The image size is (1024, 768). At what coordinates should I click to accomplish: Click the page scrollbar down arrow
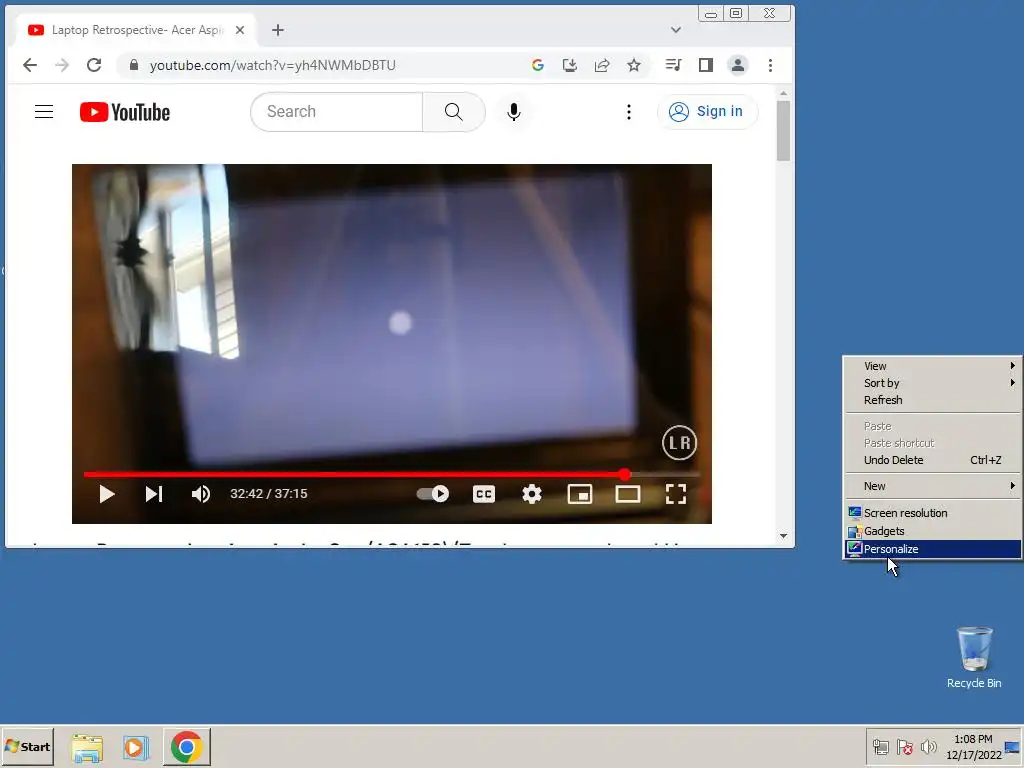coord(784,536)
